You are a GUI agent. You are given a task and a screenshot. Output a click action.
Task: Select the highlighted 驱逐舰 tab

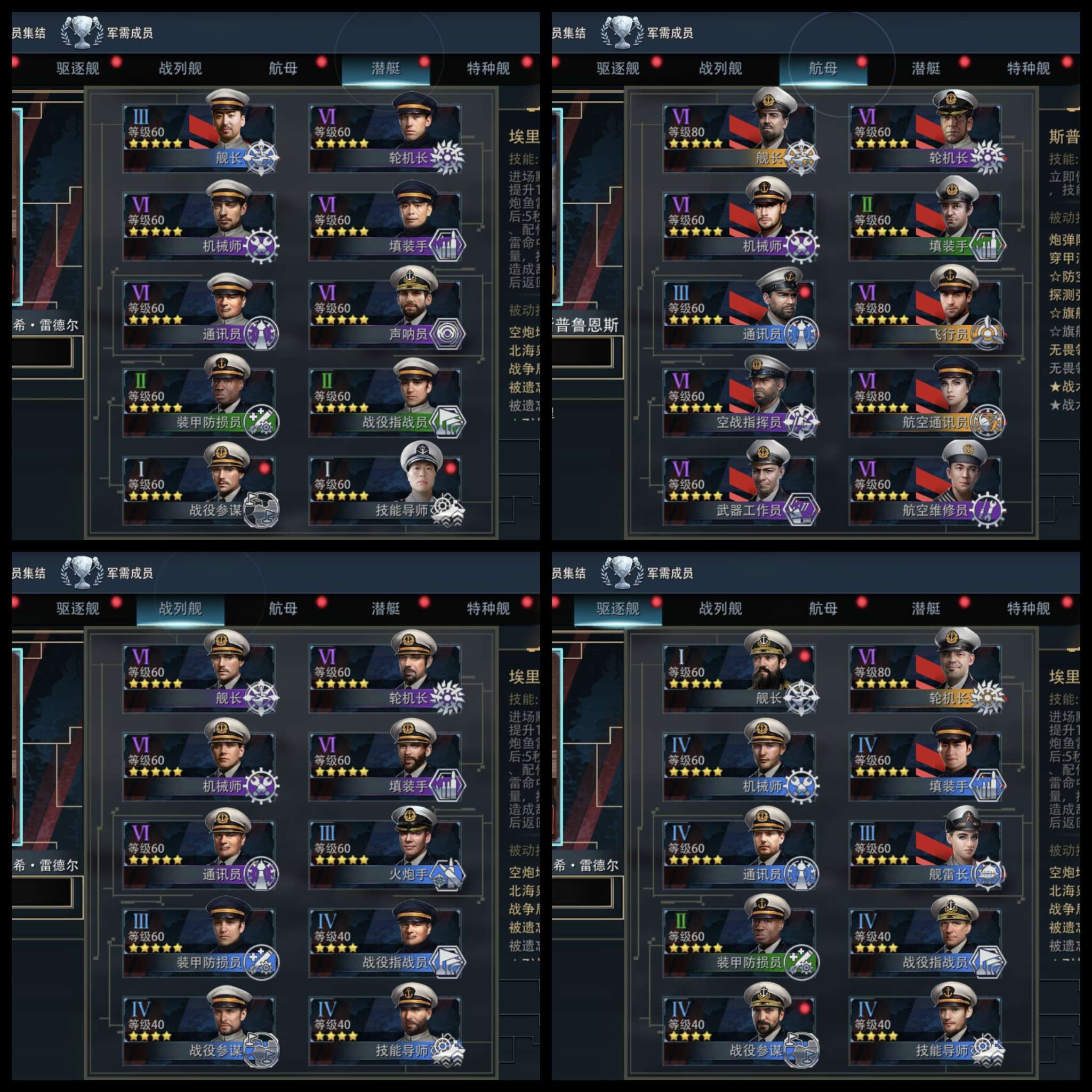pos(618,609)
